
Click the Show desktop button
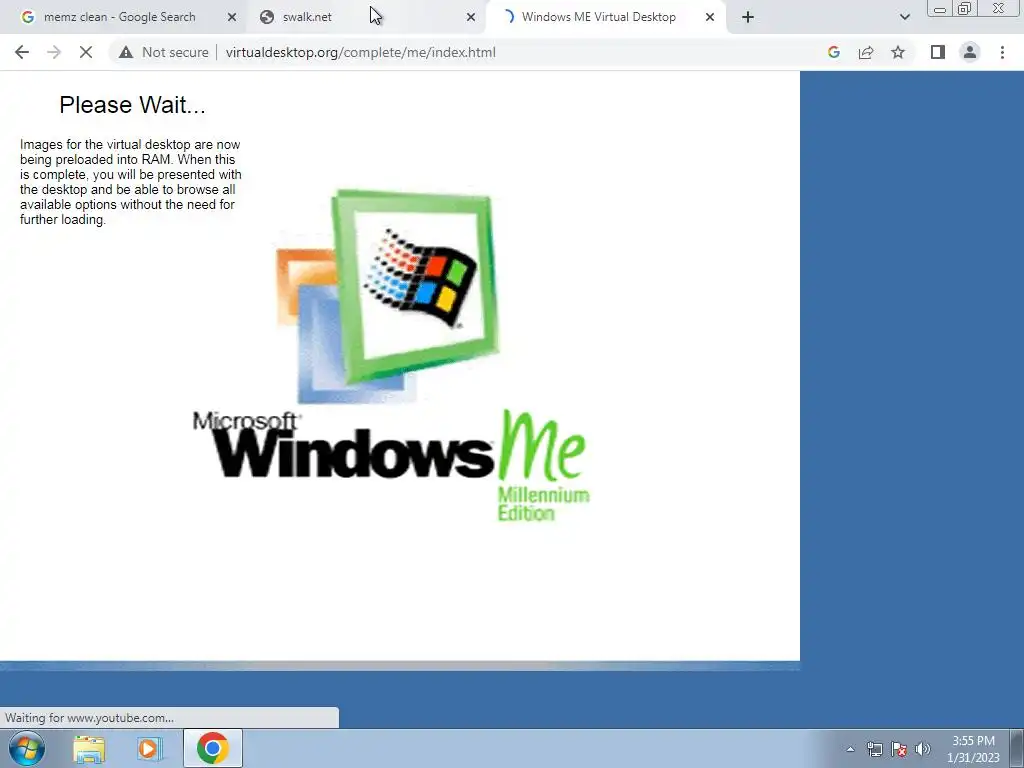click(1017, 748)
